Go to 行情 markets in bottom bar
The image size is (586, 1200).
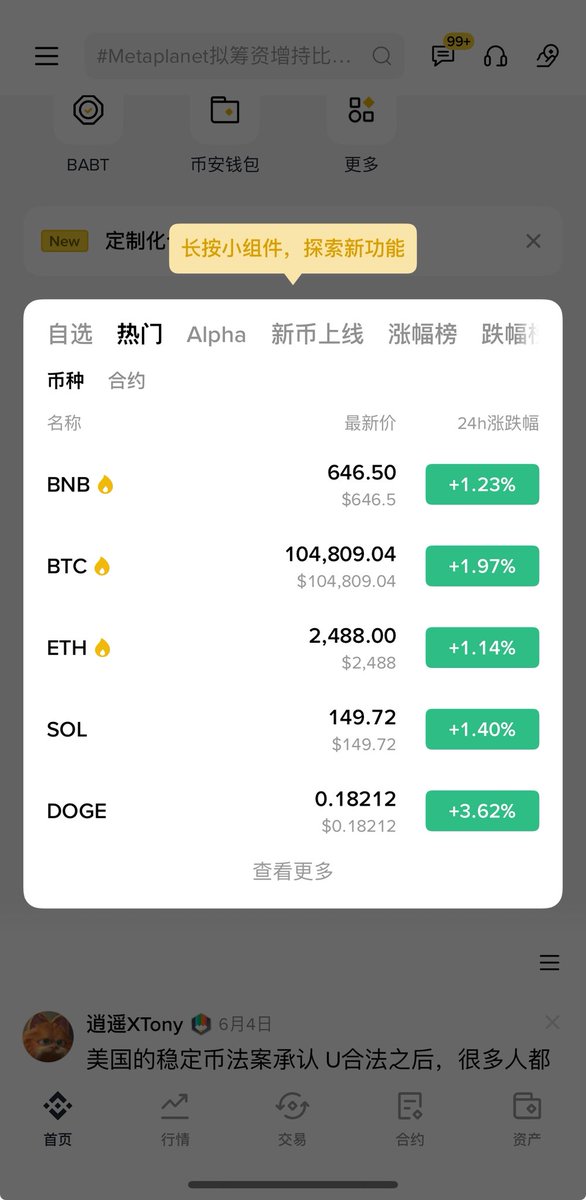point(175,1119)
